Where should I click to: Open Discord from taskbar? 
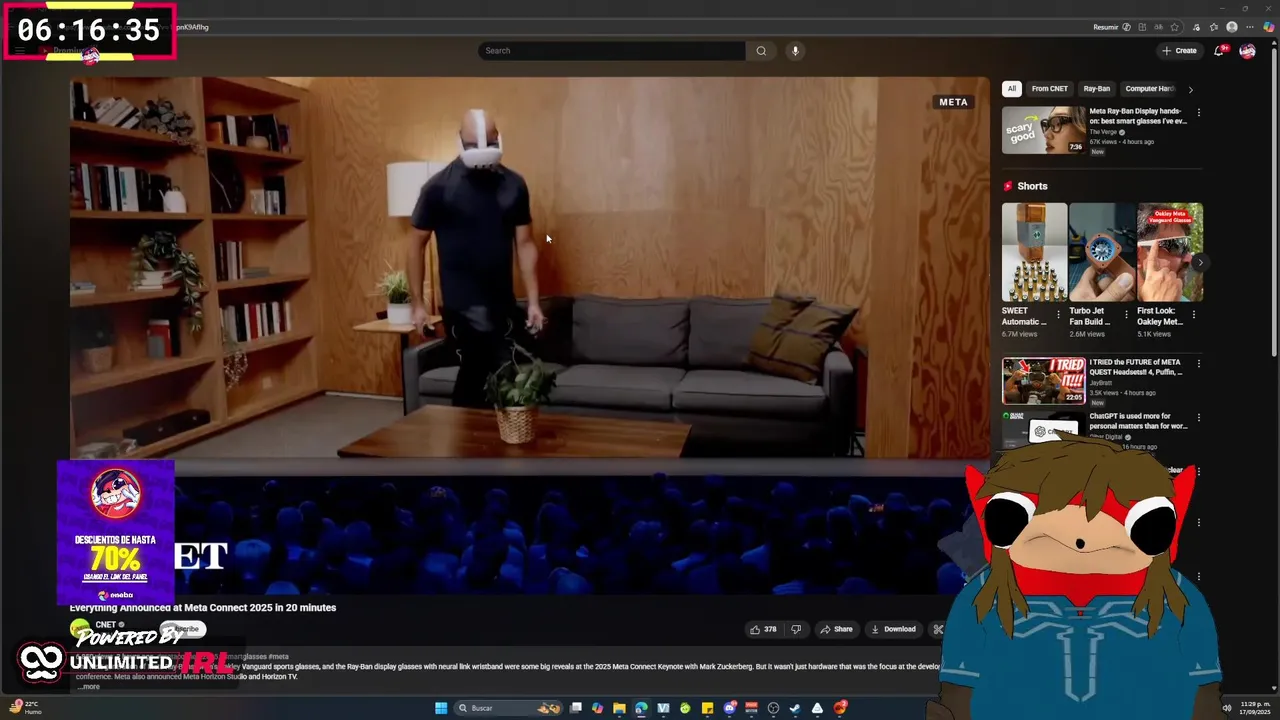click(x=729, y=708)
